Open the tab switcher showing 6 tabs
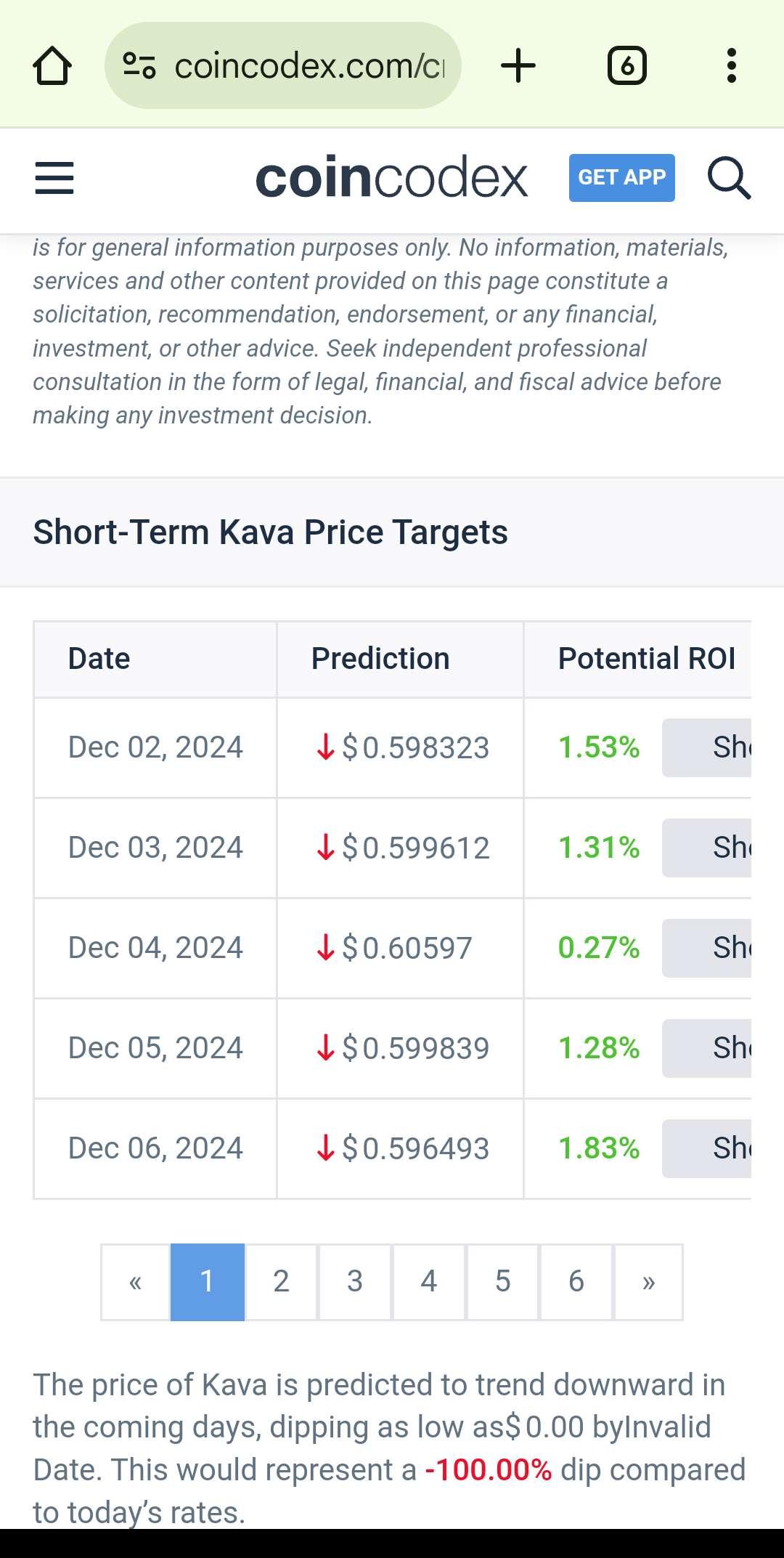The width and height of the screenshot is (784, 1558). [626, 66]
